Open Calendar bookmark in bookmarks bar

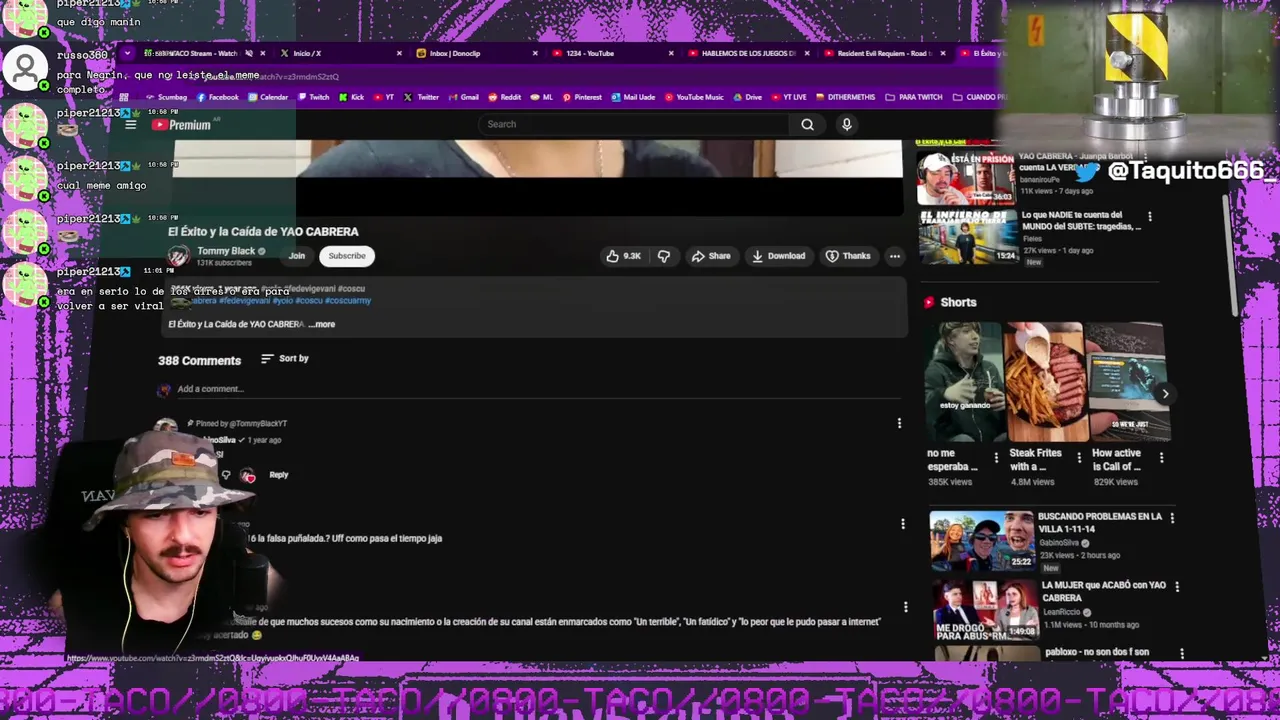(x=268, y=97)
